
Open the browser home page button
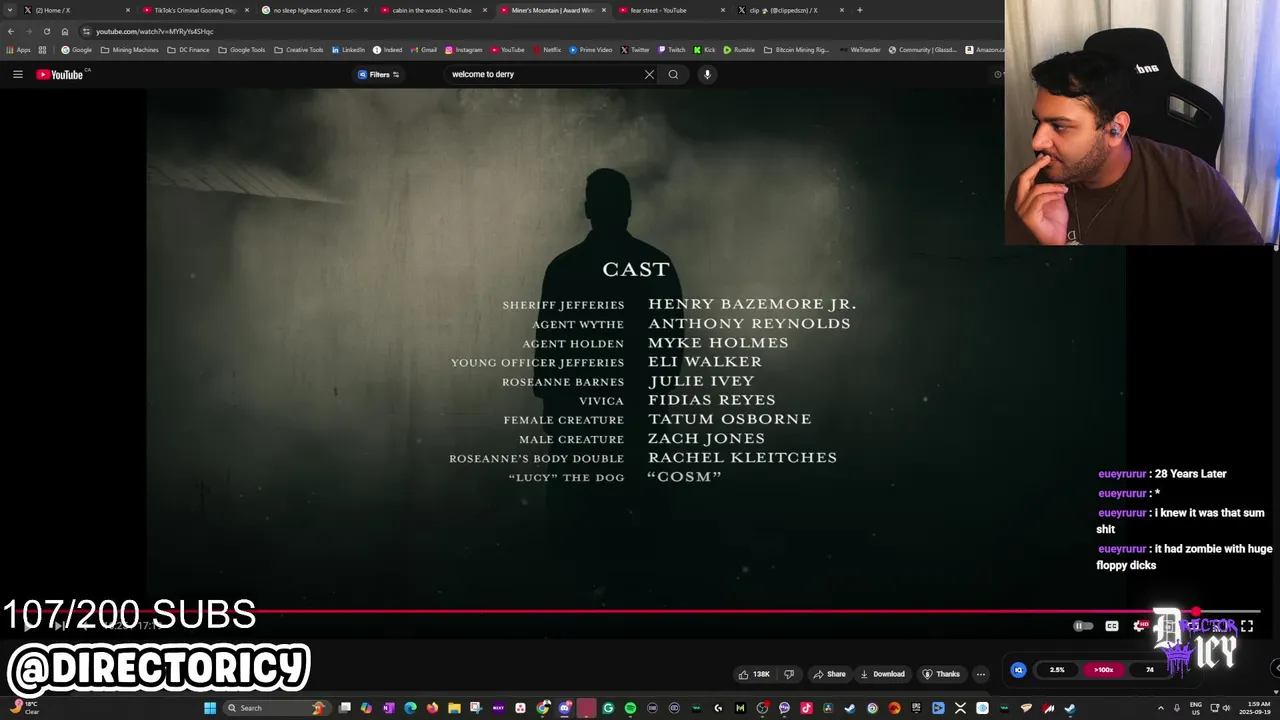pos(65,31)
